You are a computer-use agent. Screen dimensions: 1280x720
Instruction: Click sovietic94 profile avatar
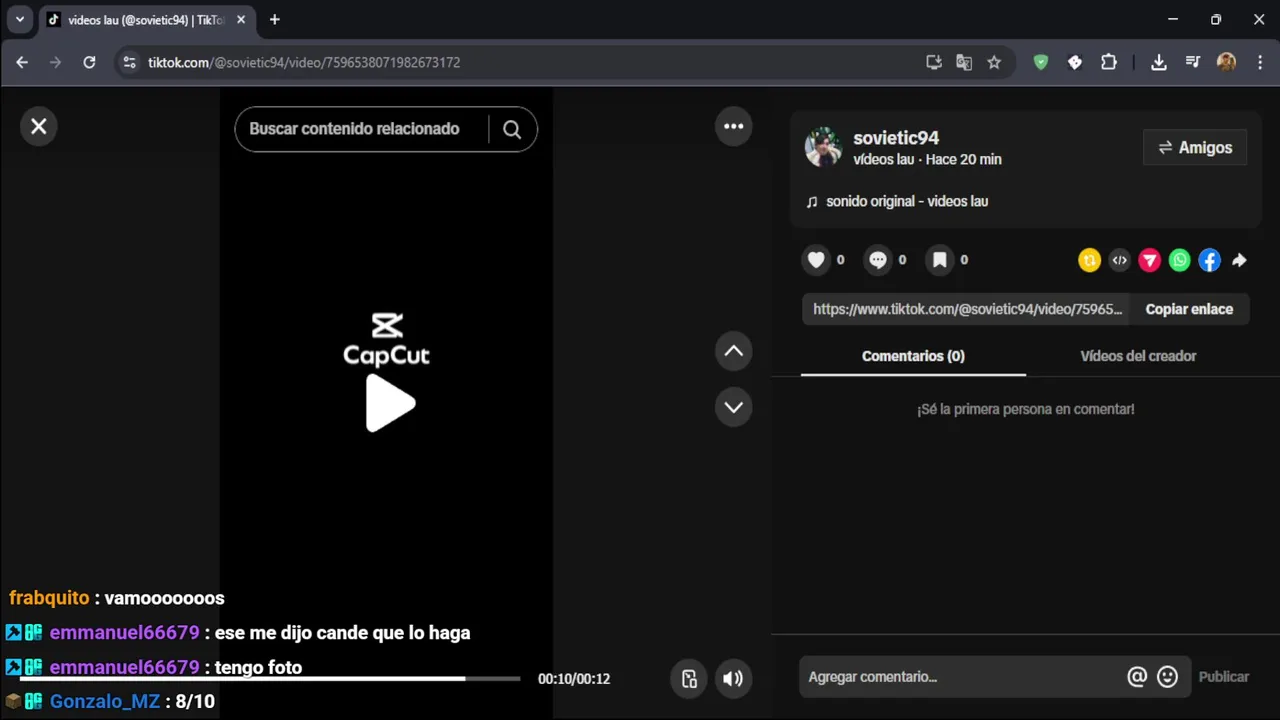tap(824, 147)
